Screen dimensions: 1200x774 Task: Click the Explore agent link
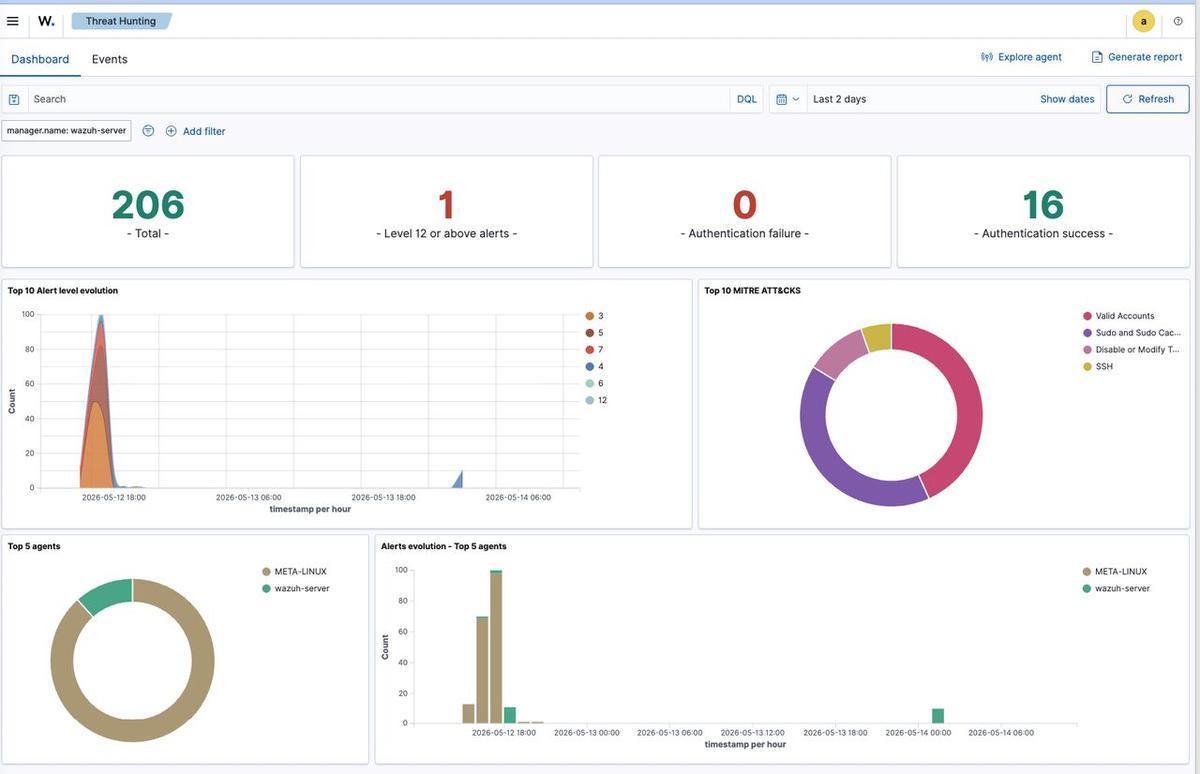pyautogui.click(x=1030, y=57)
